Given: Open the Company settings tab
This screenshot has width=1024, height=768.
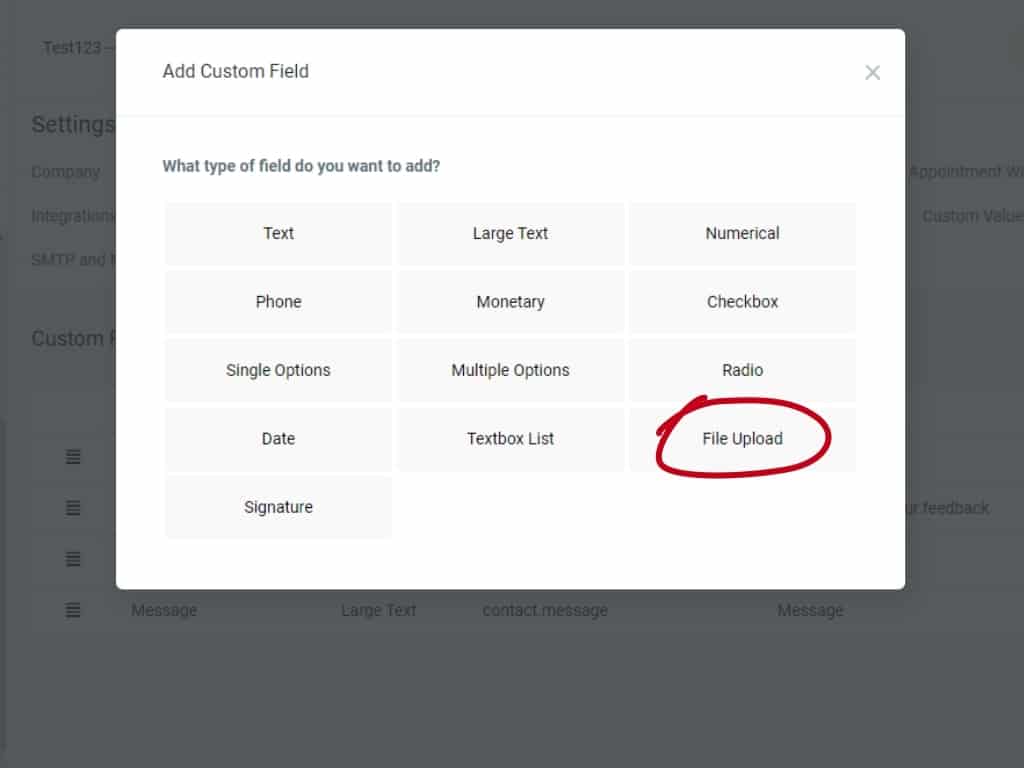Looking at the screenshot, I should (66, 172).
